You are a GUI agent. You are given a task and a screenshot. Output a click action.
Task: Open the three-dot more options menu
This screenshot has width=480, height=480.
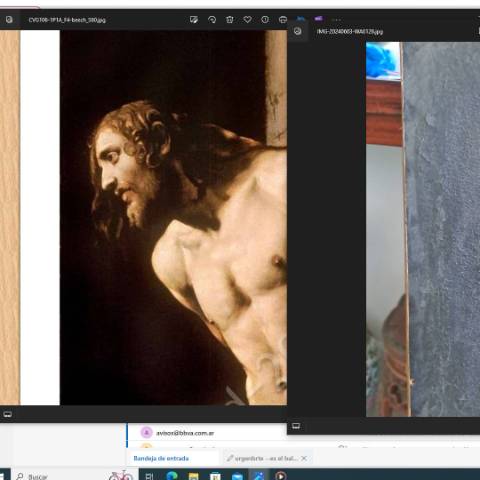tap(336, 20)
